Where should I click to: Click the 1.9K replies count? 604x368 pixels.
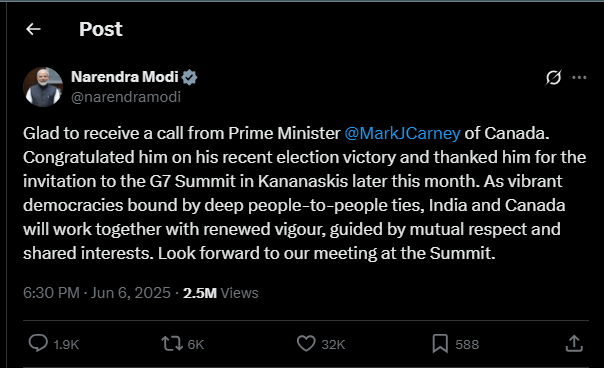(x=66, y=344)
